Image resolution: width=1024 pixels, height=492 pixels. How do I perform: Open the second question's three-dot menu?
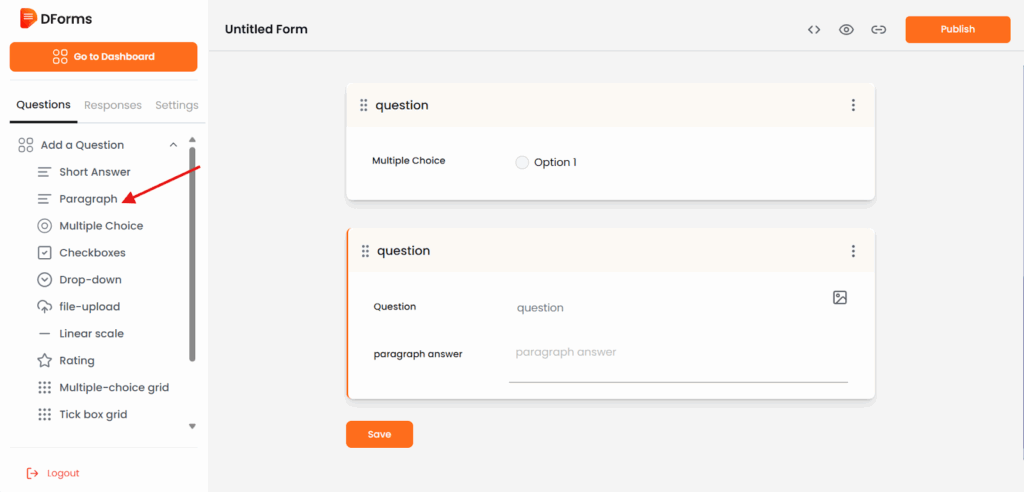pos(853,251)
